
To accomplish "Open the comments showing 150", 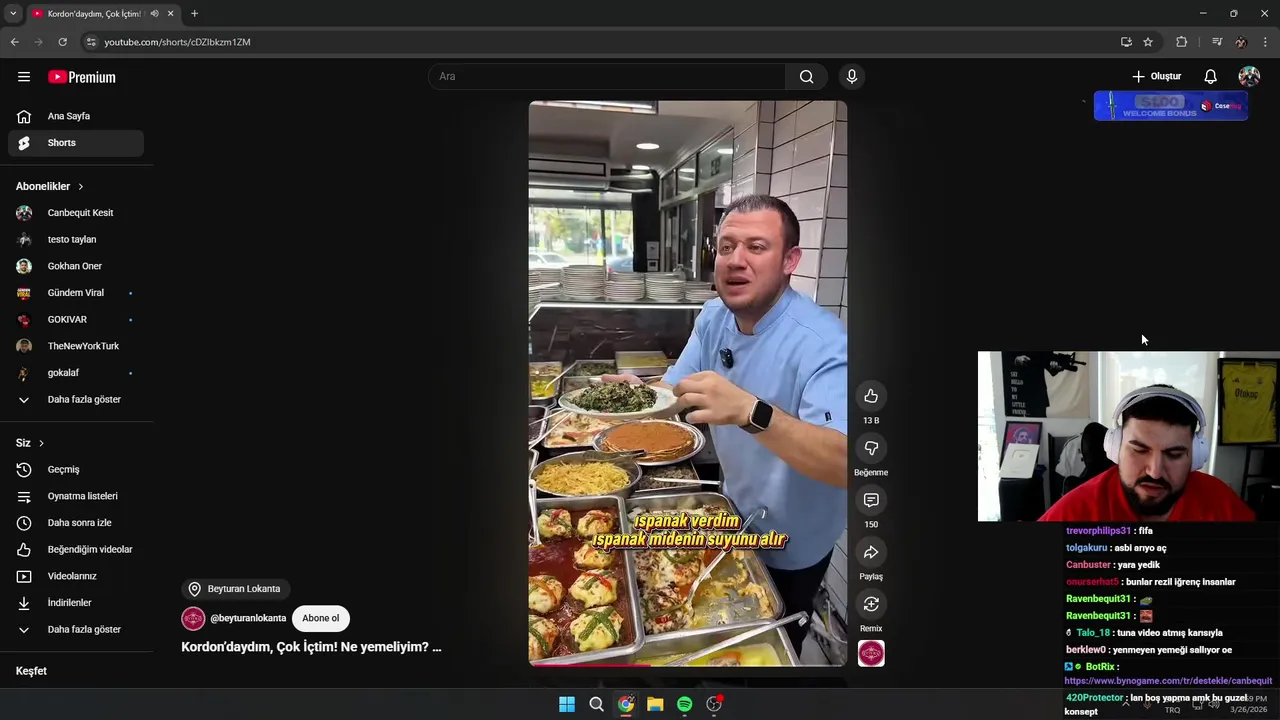I will point(871,500).
